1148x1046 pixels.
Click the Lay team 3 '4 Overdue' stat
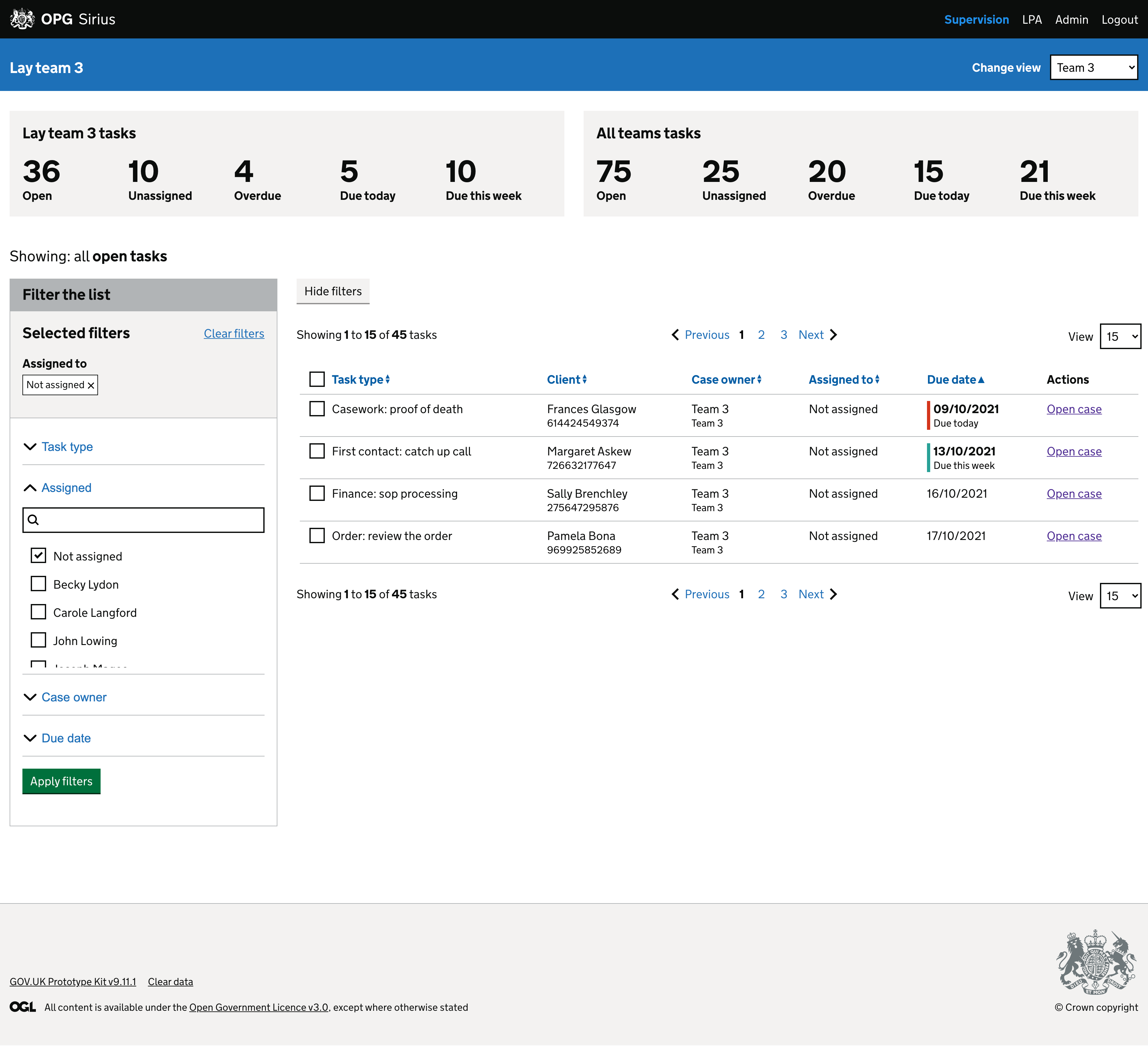258,180
